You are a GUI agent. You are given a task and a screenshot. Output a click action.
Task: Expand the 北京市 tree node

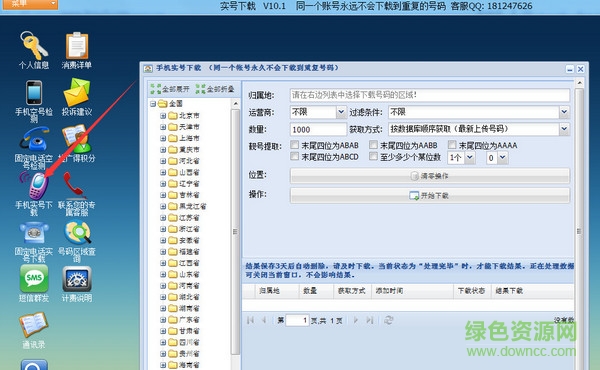tap(163, 116)
